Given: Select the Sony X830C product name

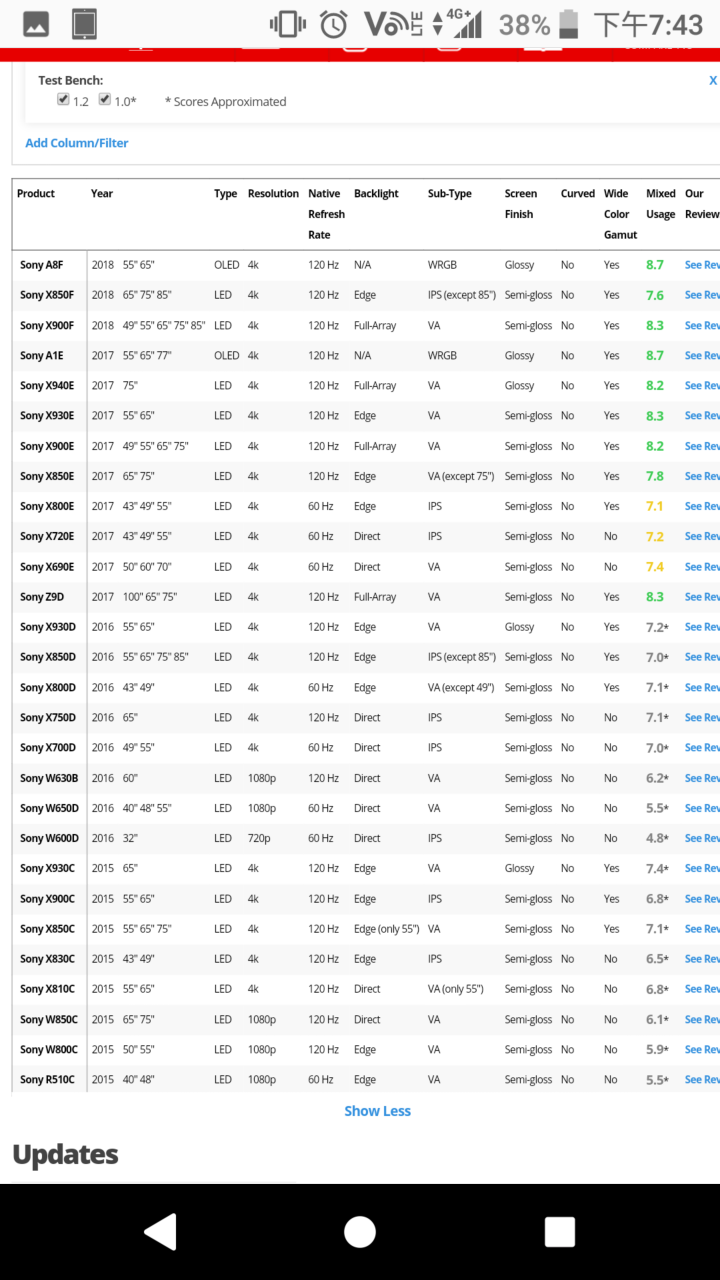Looking at the screenshot, I should (x=47, y=959).
